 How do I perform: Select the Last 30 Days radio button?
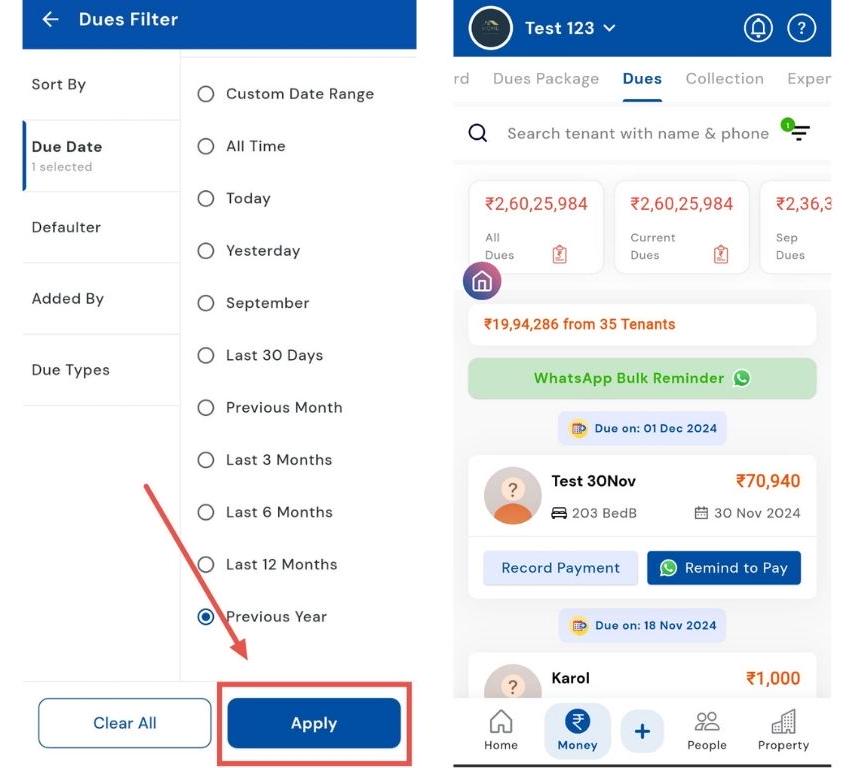(x=206, y=355)
